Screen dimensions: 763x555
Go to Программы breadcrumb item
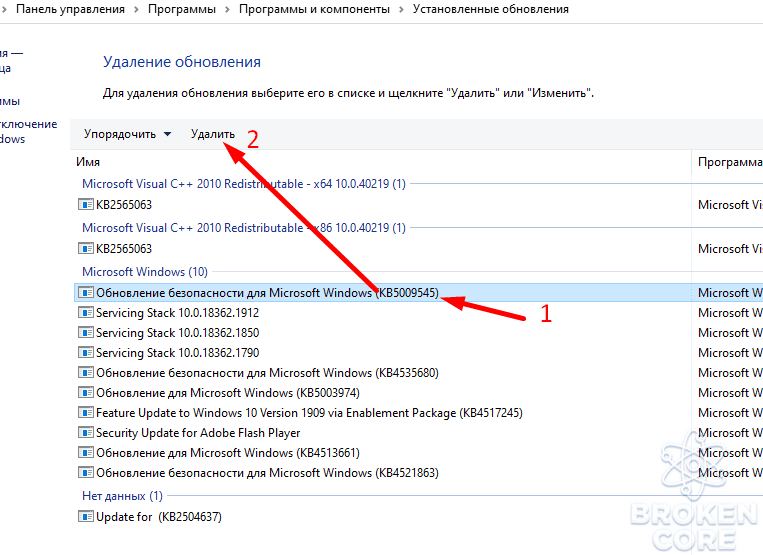coord(182,9)
